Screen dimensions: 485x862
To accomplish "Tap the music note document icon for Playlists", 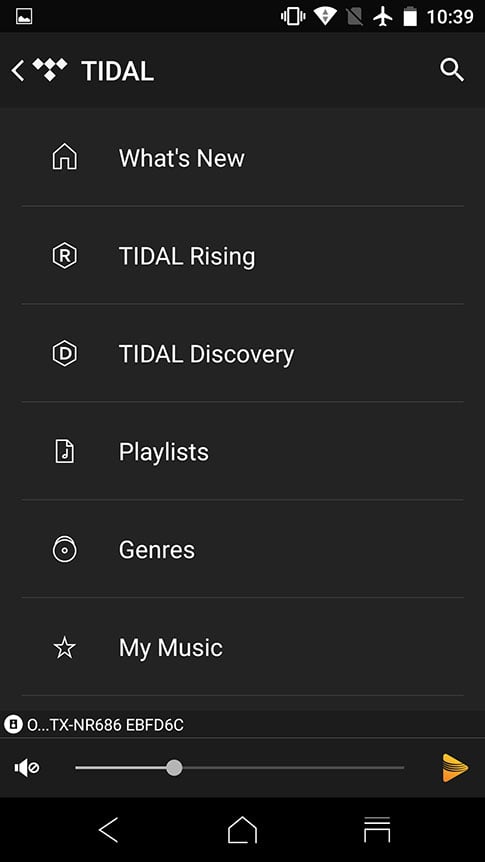I will point(64,451).
